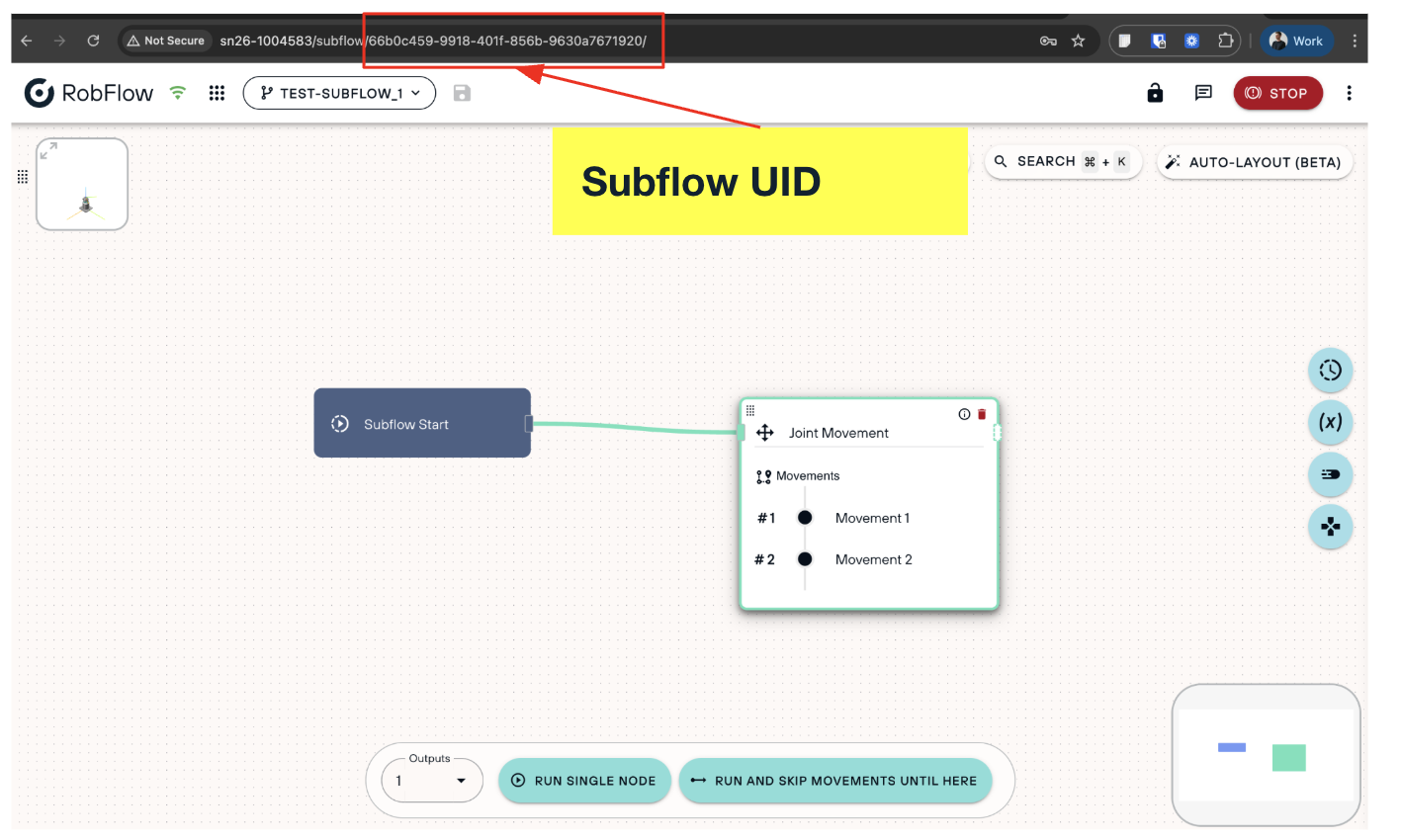Open the history clock panel
1402x840 pixels.
1331,371
